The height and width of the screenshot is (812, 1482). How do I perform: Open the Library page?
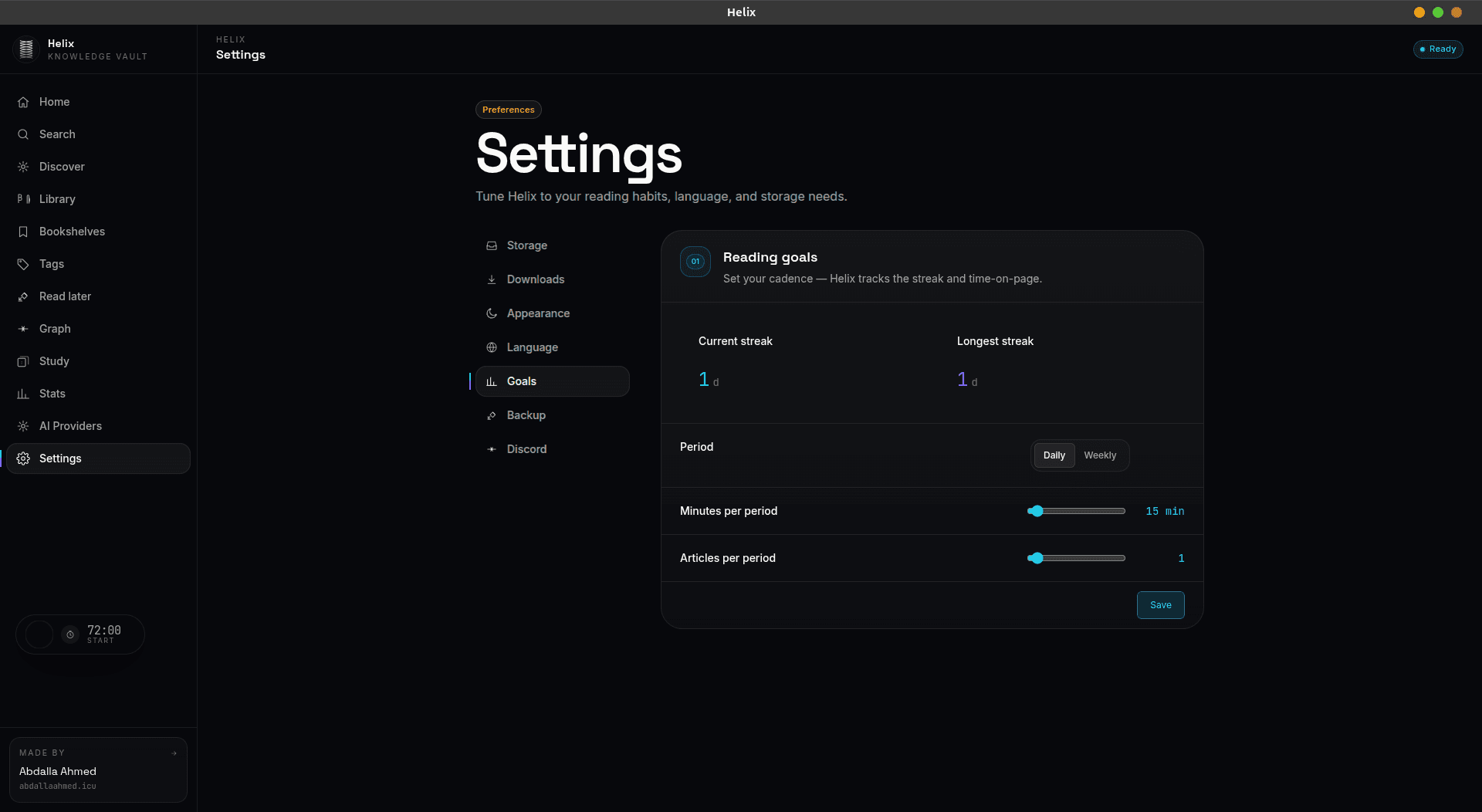click(x=98, y=199)
